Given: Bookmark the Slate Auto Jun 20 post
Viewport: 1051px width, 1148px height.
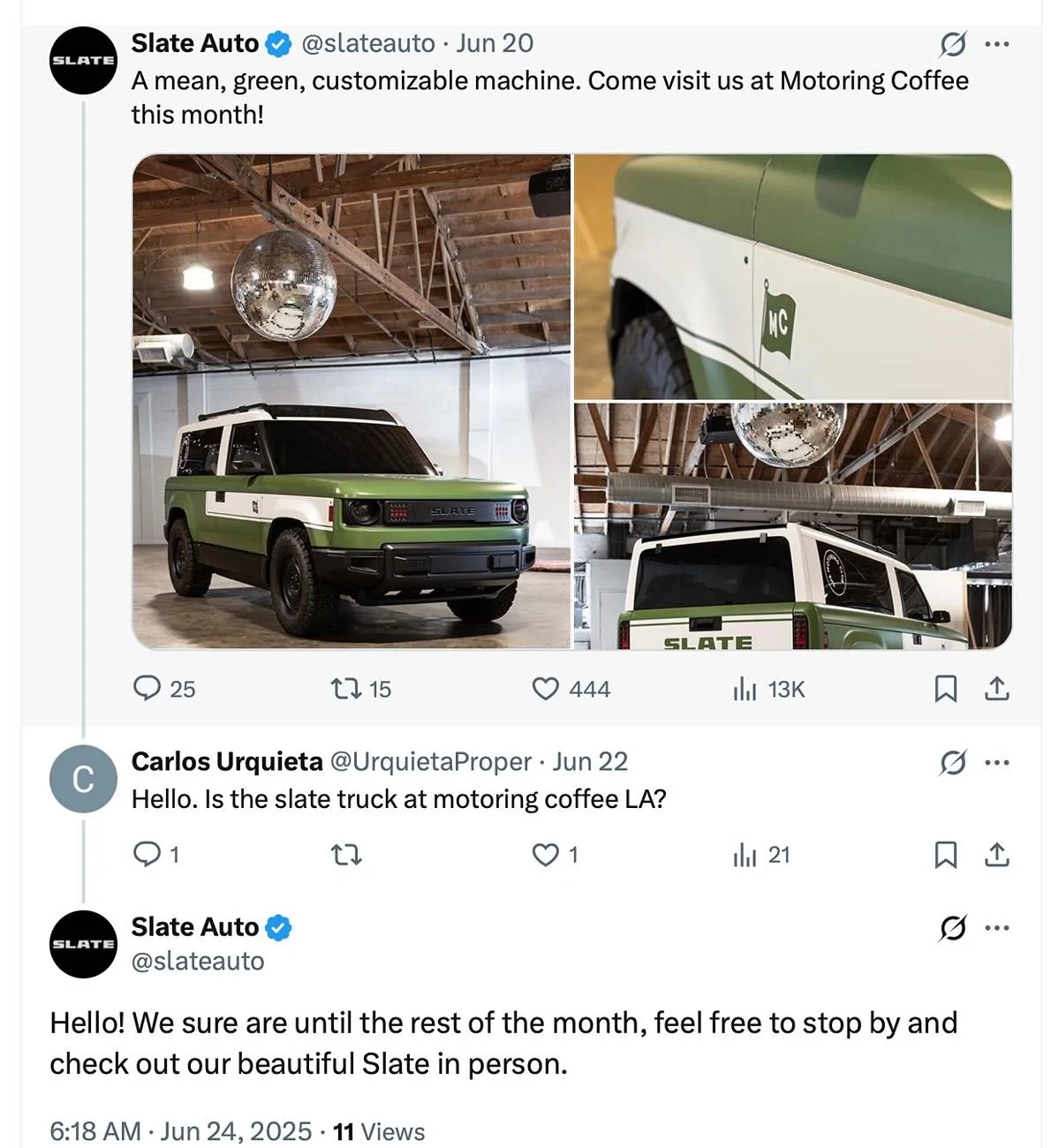Looking at the screenshot, I should click(945, 689).
